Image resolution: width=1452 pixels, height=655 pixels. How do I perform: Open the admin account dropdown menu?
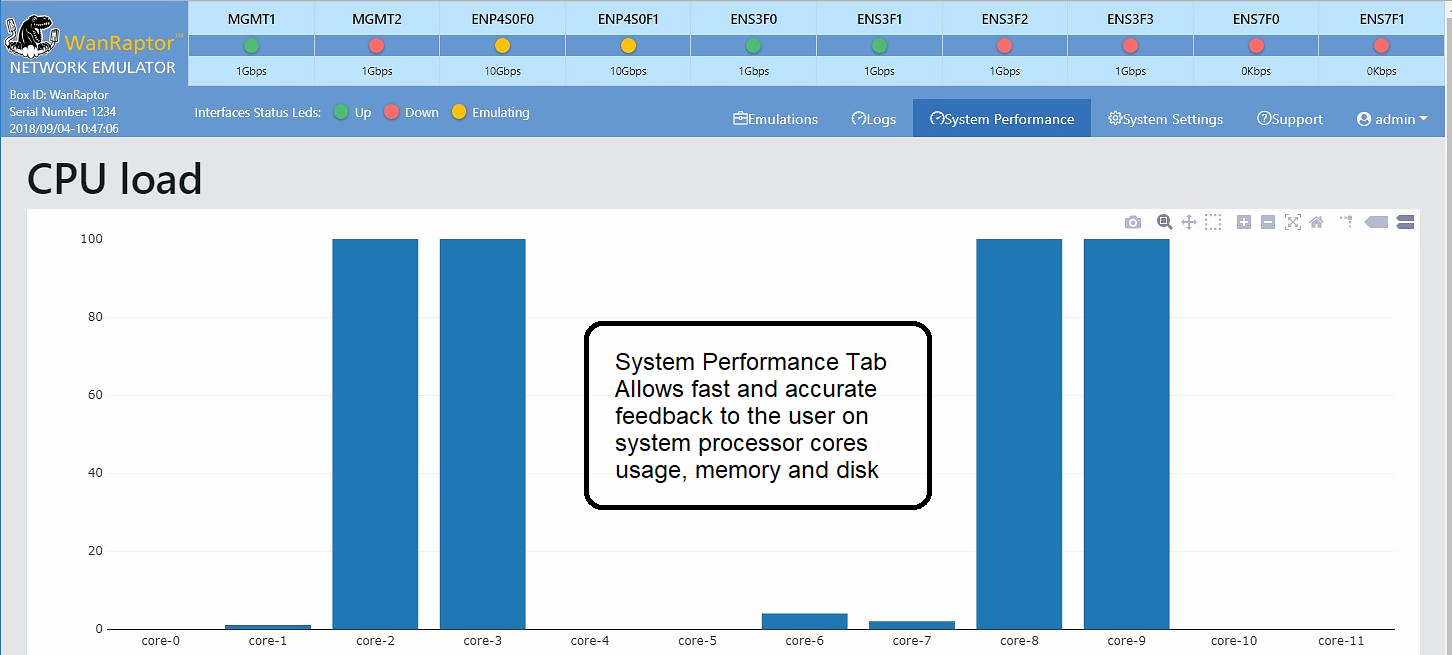[1392, 118]
